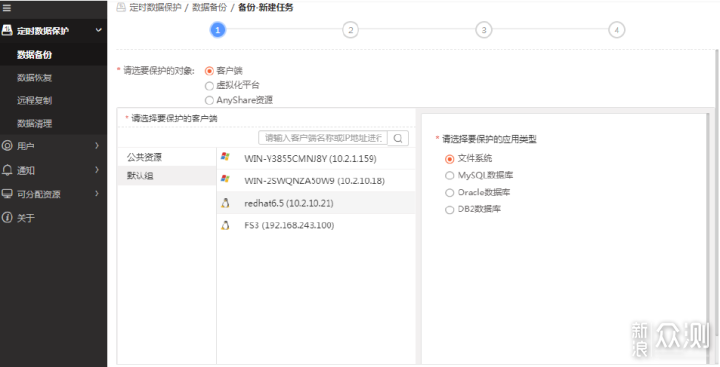Screen dimensions: 720x367
Task: Expand the 用户 menu arrow
Action: (97, 146)
